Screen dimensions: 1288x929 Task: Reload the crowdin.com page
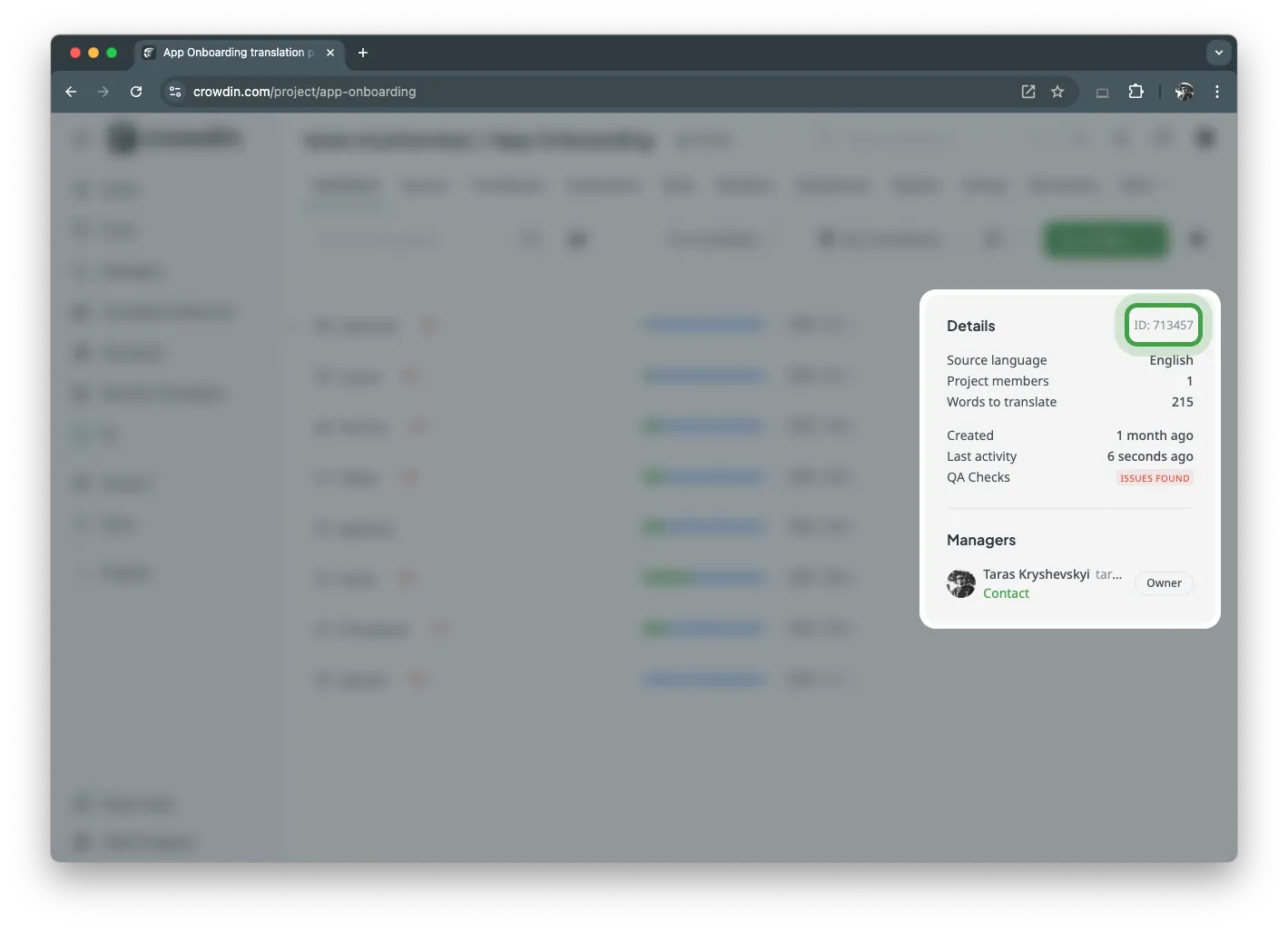(136, 92)
